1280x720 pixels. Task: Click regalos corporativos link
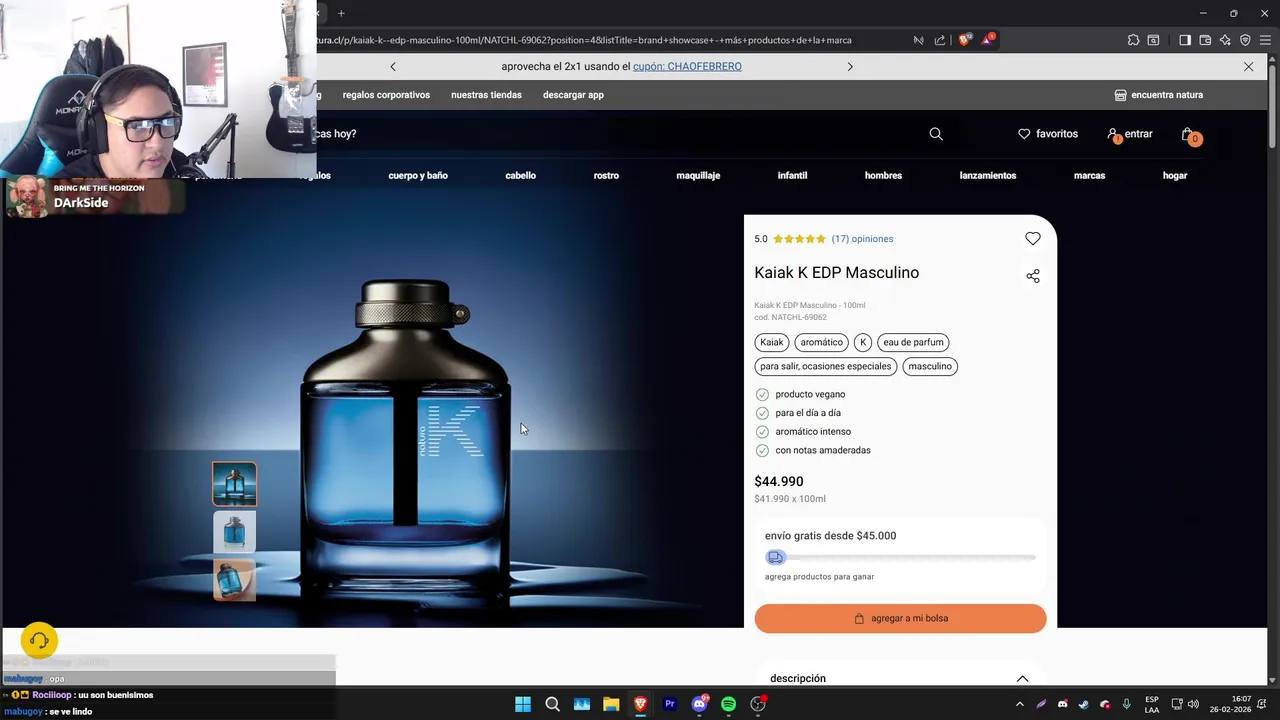(x=386, y=95)
